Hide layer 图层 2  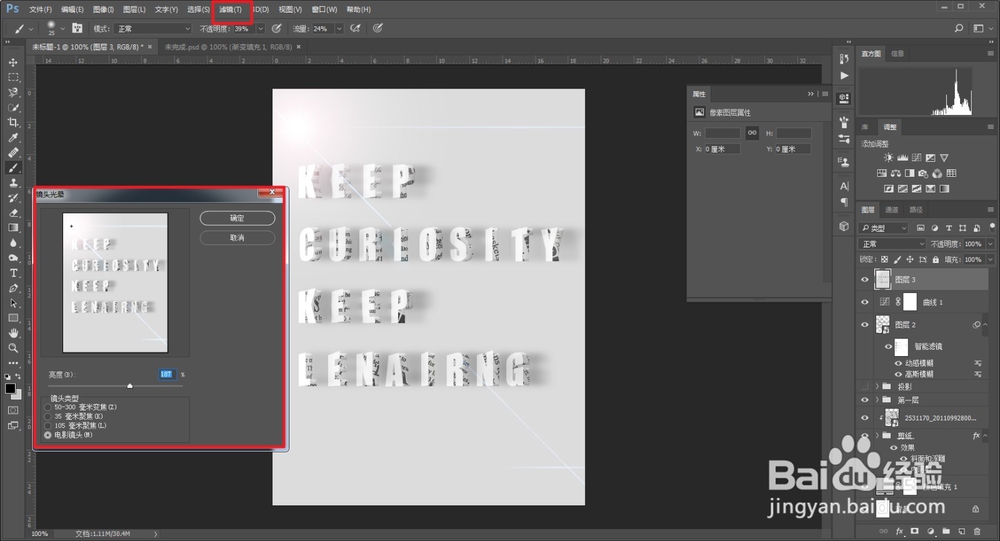tap(865, 325)
